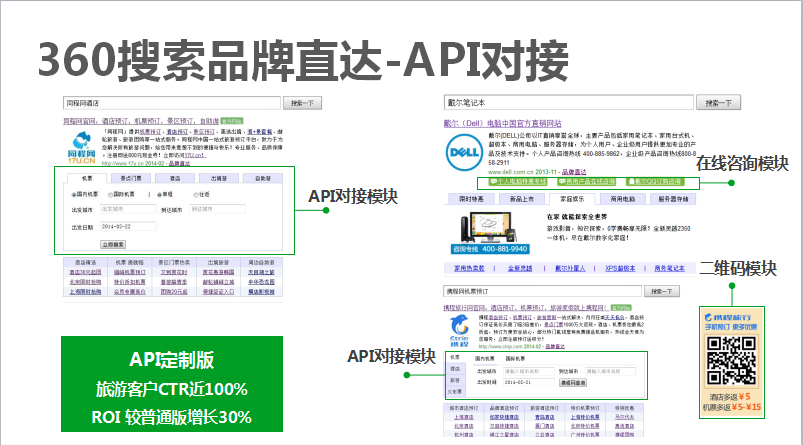The height and width of the screenshot is (445, 803).
Task: Click 搜索一下 button beside 携程网机票预订 query
Action: pos(662,291)
